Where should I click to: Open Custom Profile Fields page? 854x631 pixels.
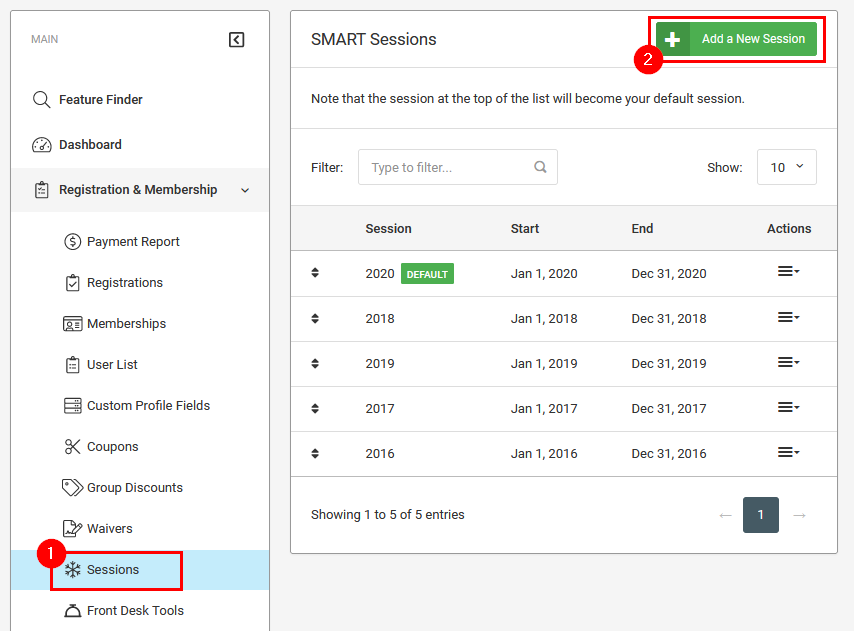coord(148,406)
